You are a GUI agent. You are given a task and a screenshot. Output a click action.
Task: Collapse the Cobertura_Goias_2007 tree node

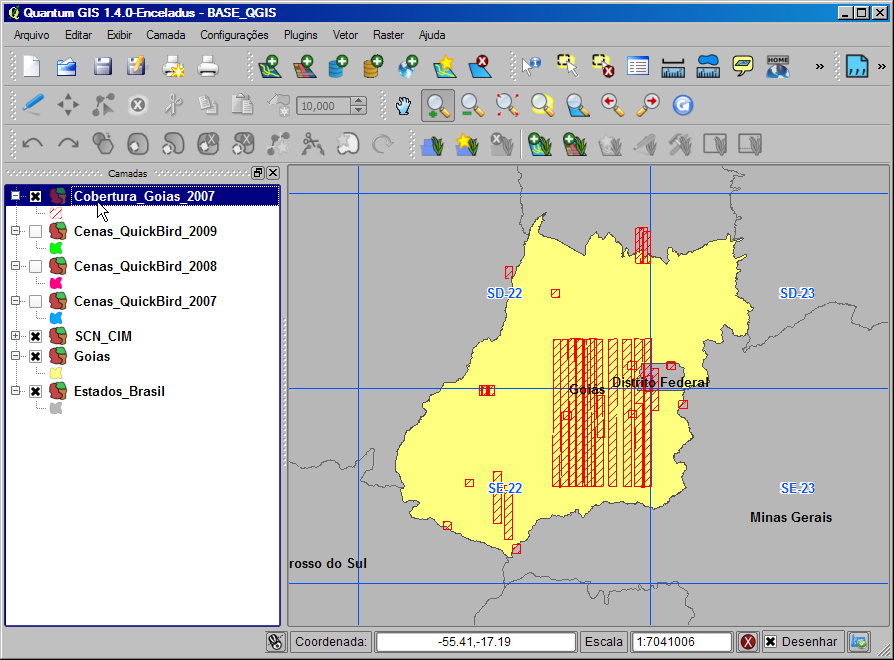click(x=15, y=196)
